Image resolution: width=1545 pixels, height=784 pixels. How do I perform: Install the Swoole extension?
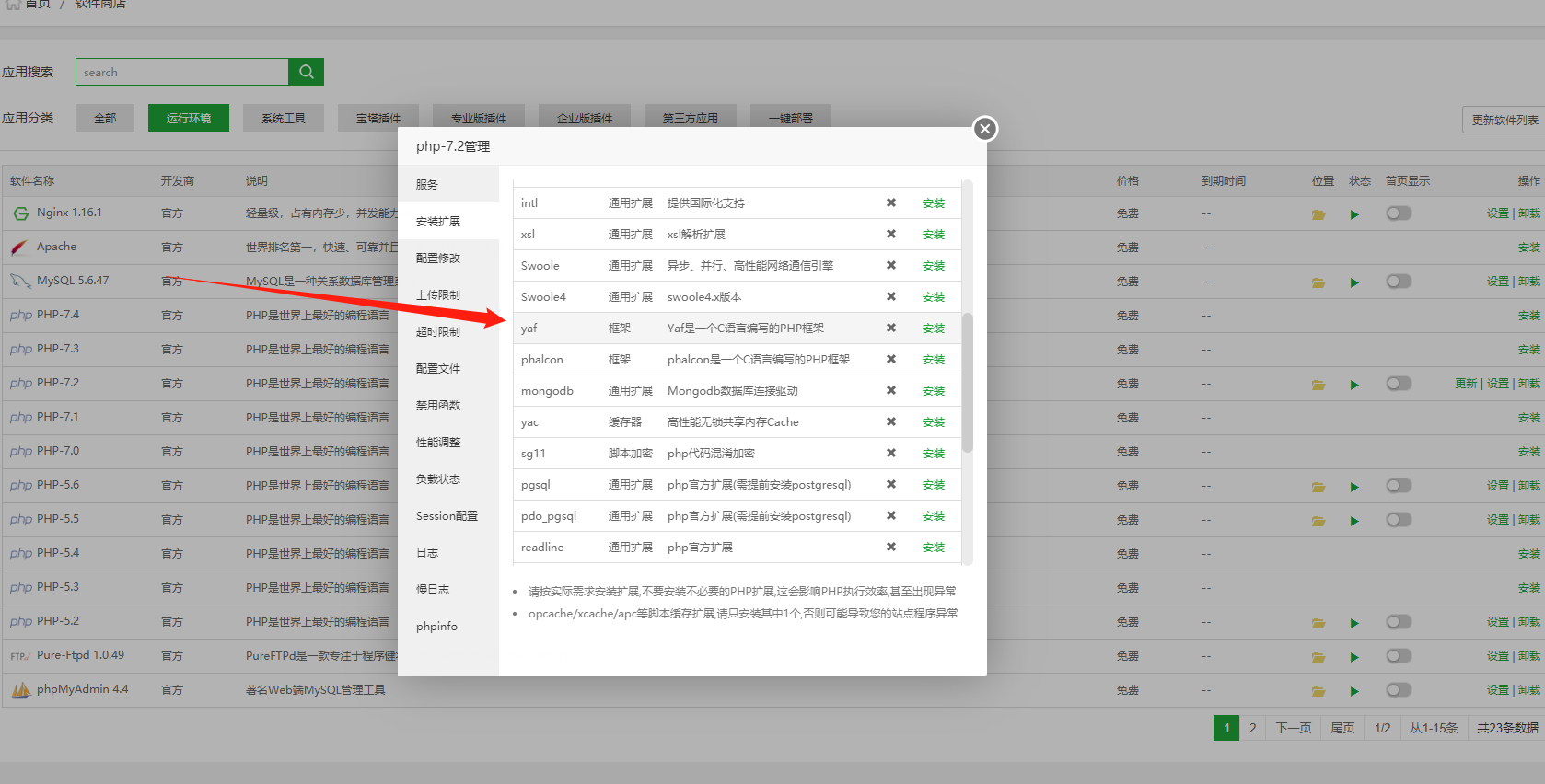tap(934, 266)
